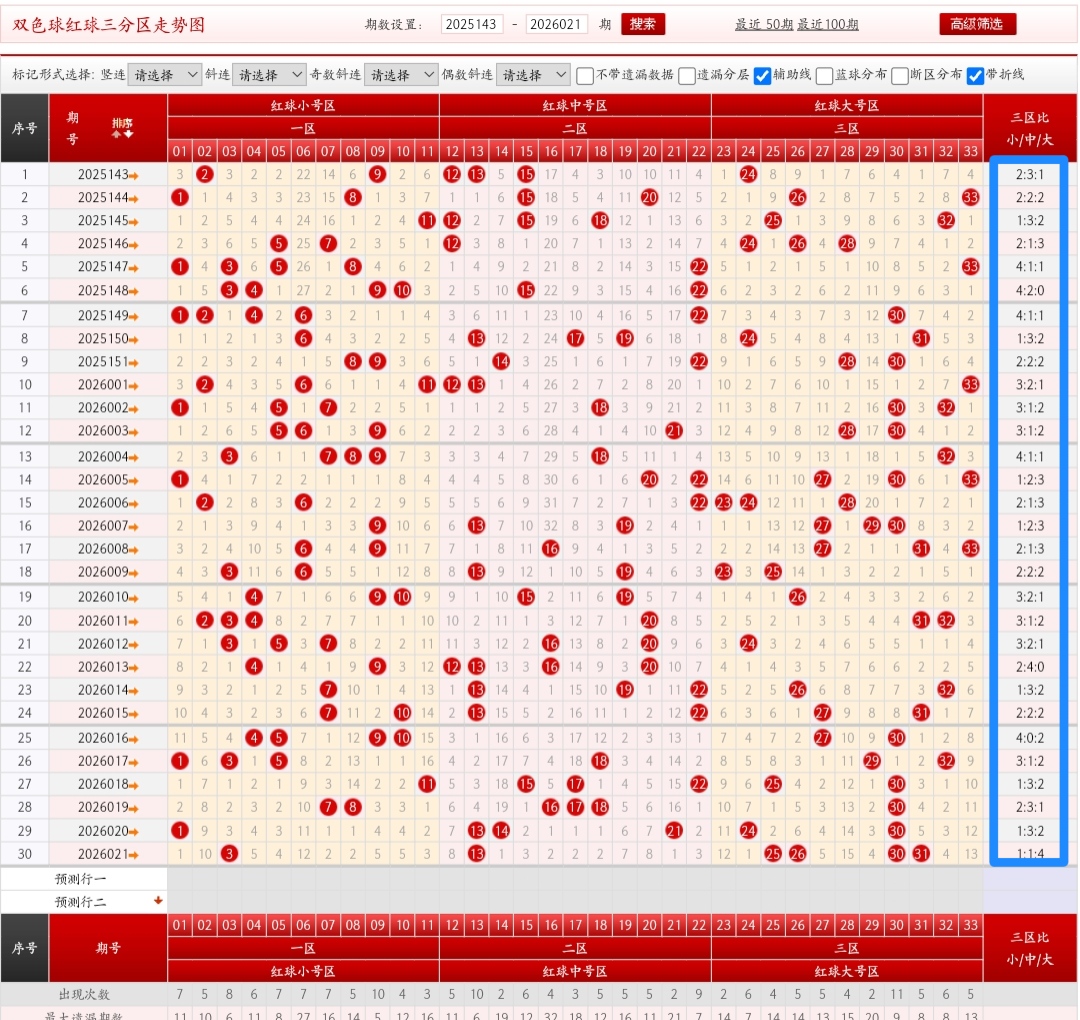Disable the 带折线 checkbox
Screen dimensions: 1080x1020
click(x=975, y=75)
